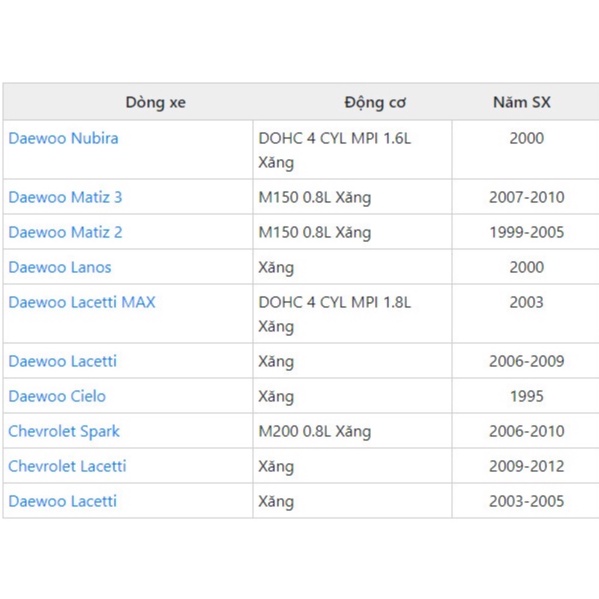This screenshot has width=599, height=599.
Task: Click the 'M200 0.8L Xăng' cell
Action: pos(352,431)
